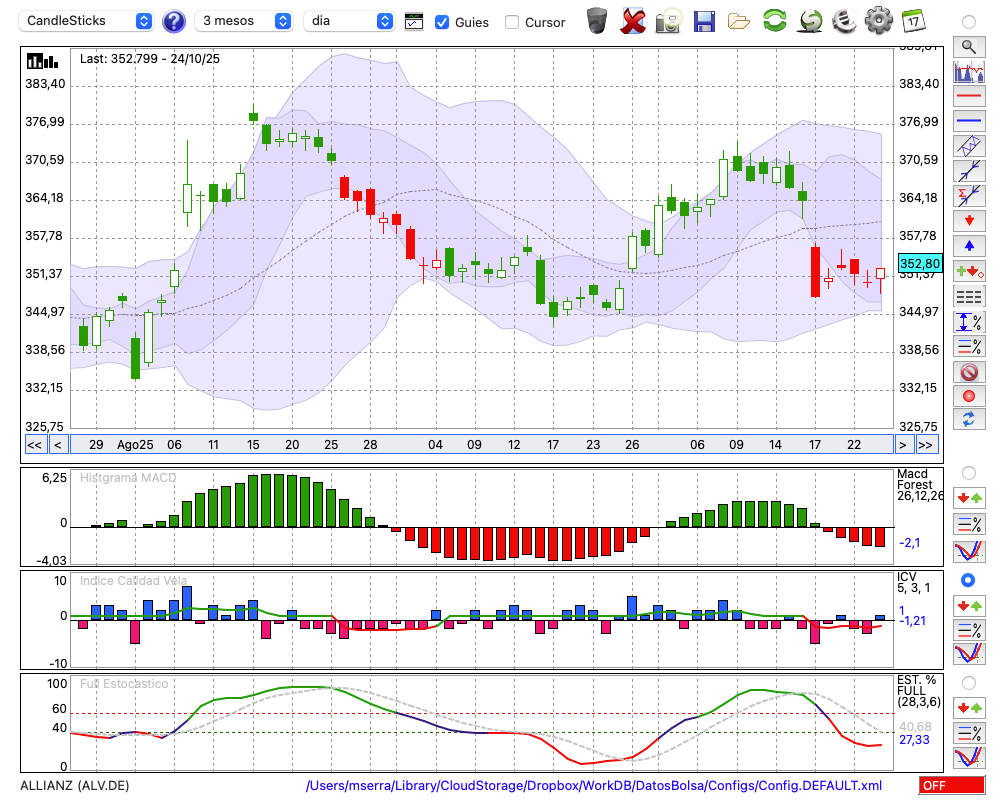Viewport: 1000px width, 800px height.
Task: Select the red horizontal line drawing tool
Action: point(968,97)
